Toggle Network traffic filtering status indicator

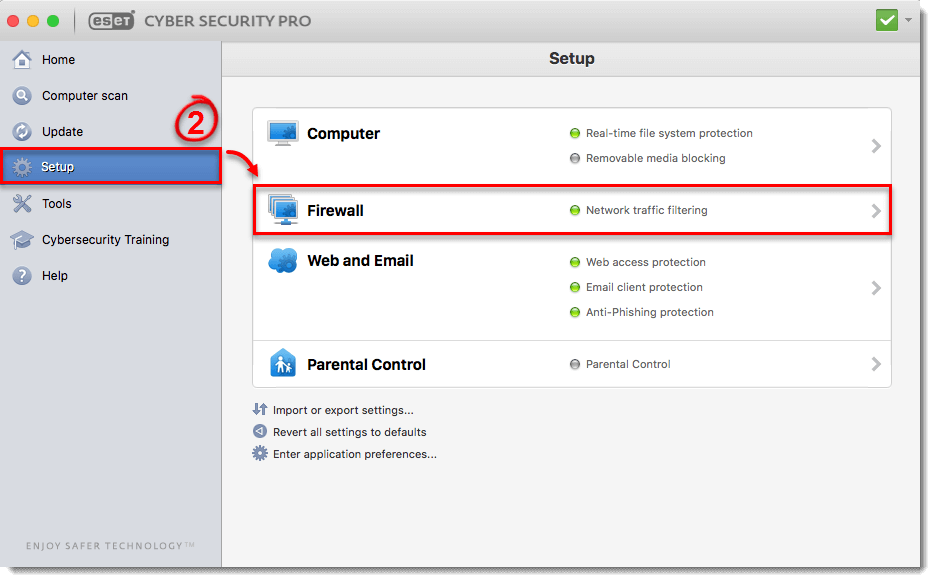pyautogui.click(x=574, y=210)
